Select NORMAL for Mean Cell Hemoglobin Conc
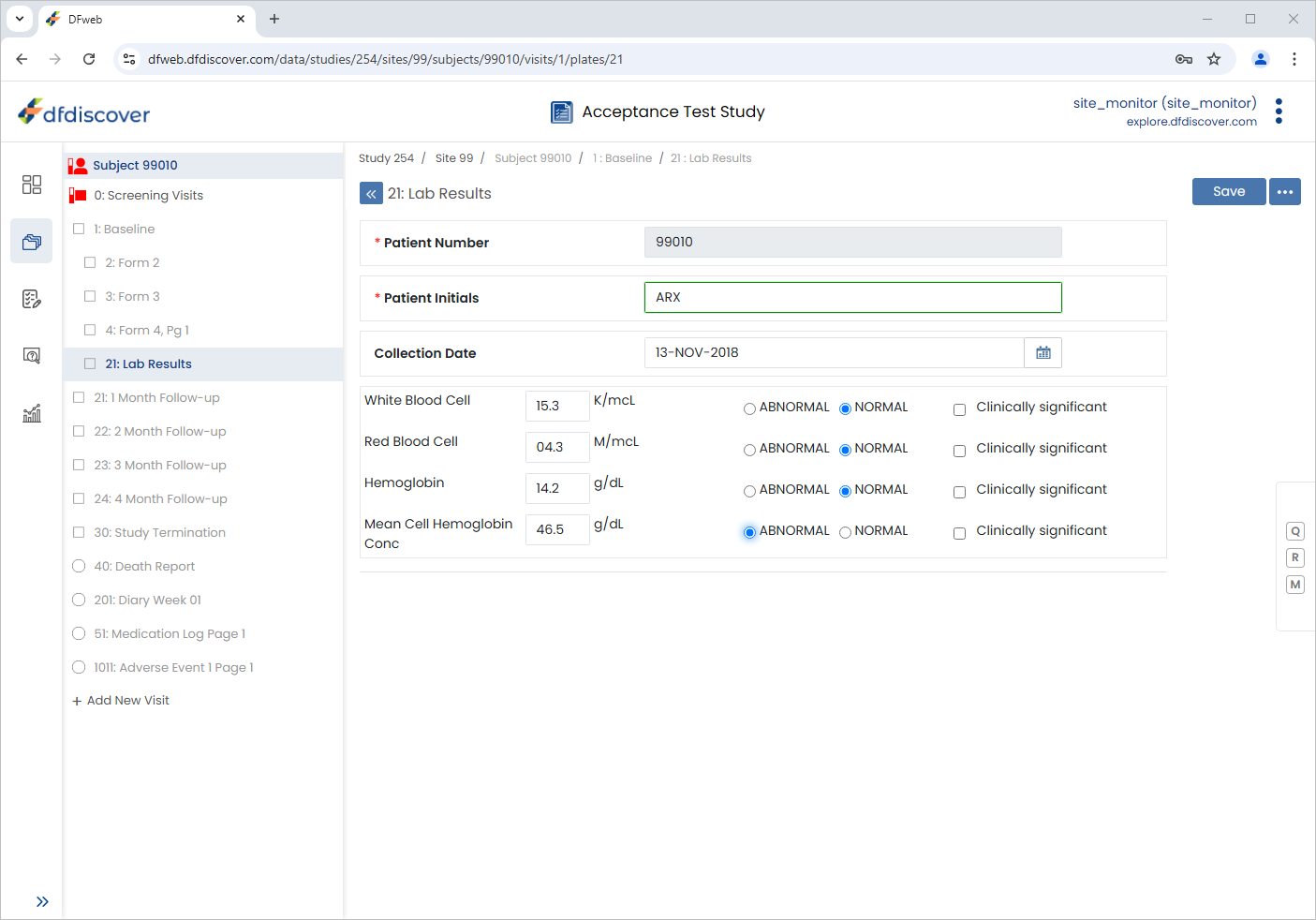1316x920 pixels. 845,532
